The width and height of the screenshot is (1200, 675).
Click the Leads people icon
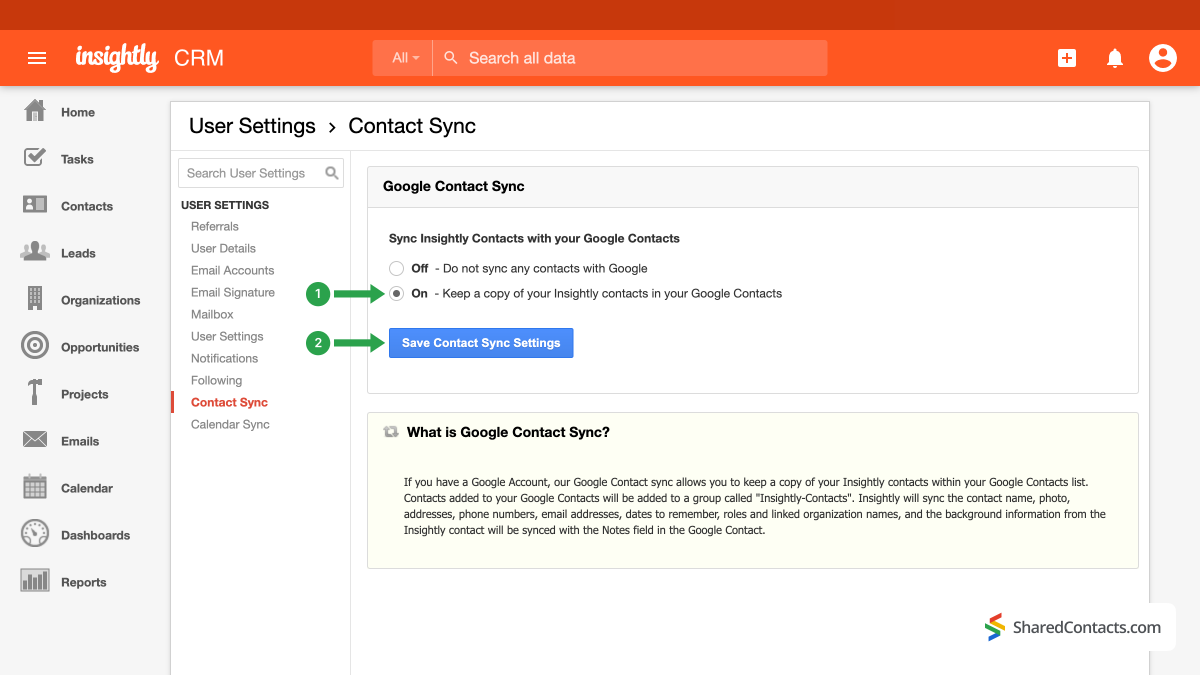tap(35, 252)
